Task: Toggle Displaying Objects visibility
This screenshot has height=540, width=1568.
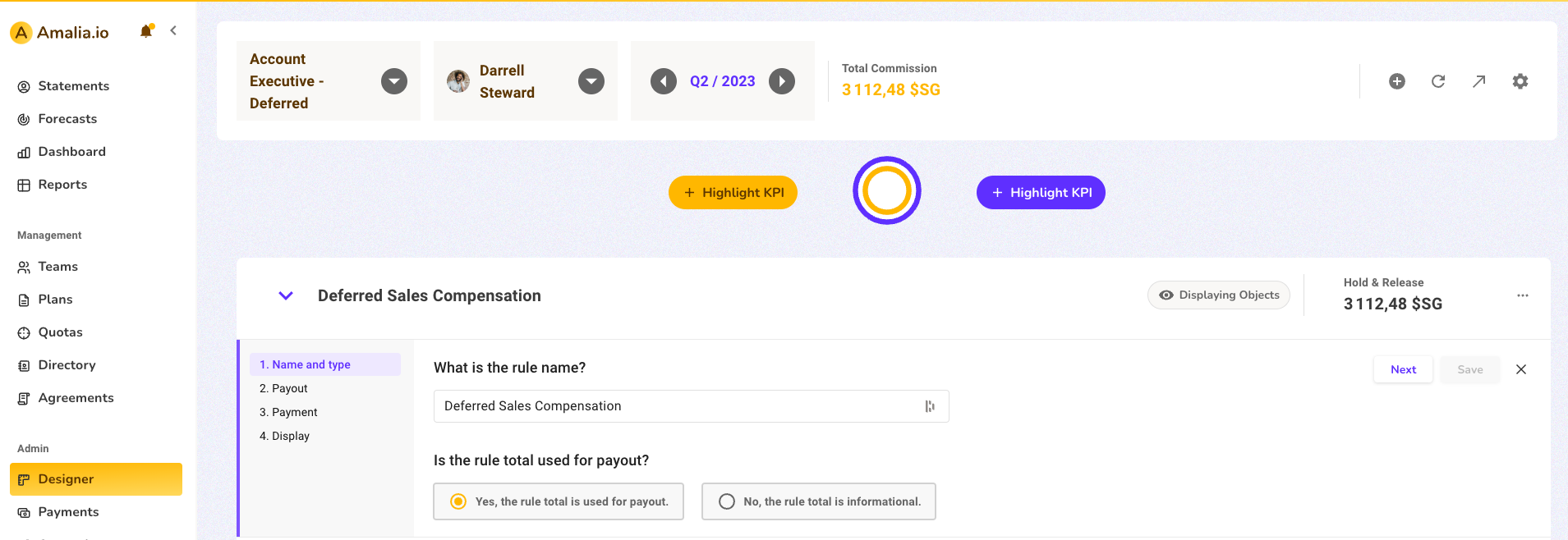Action: click(x=1219, y=295)
